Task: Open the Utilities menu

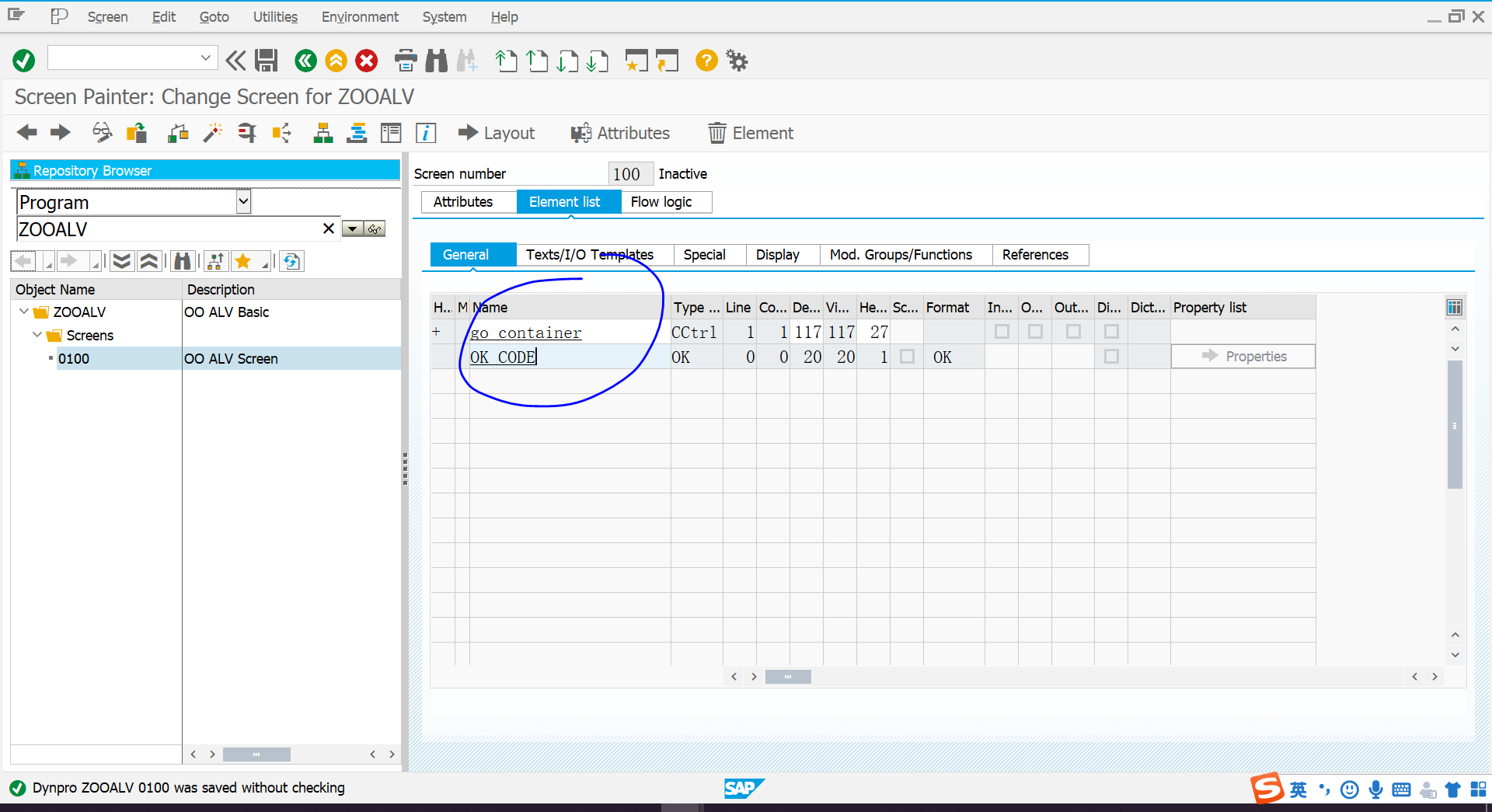Action: (275, 16)
